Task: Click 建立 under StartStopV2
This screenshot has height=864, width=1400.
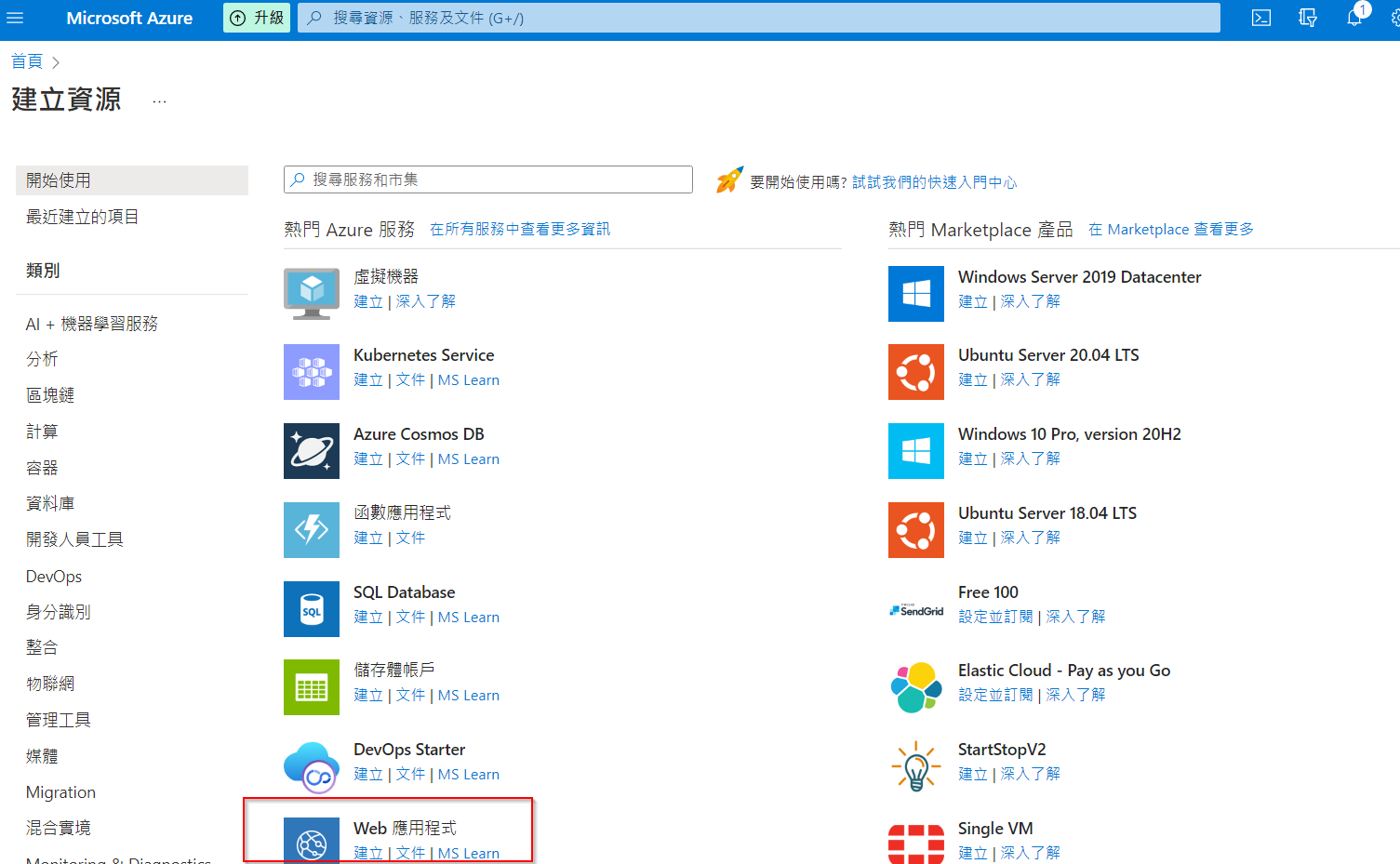Action: pos(973,774)
